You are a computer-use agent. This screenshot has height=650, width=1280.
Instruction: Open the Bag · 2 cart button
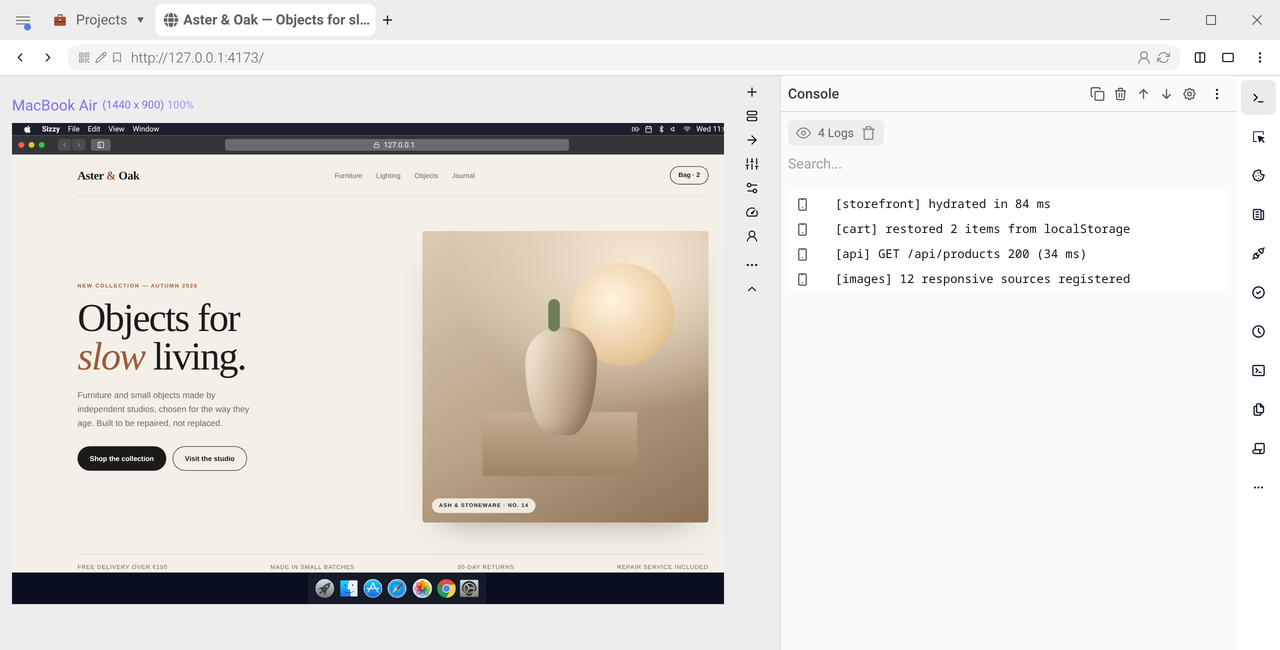pyautogui.click(x=689, y=176)
